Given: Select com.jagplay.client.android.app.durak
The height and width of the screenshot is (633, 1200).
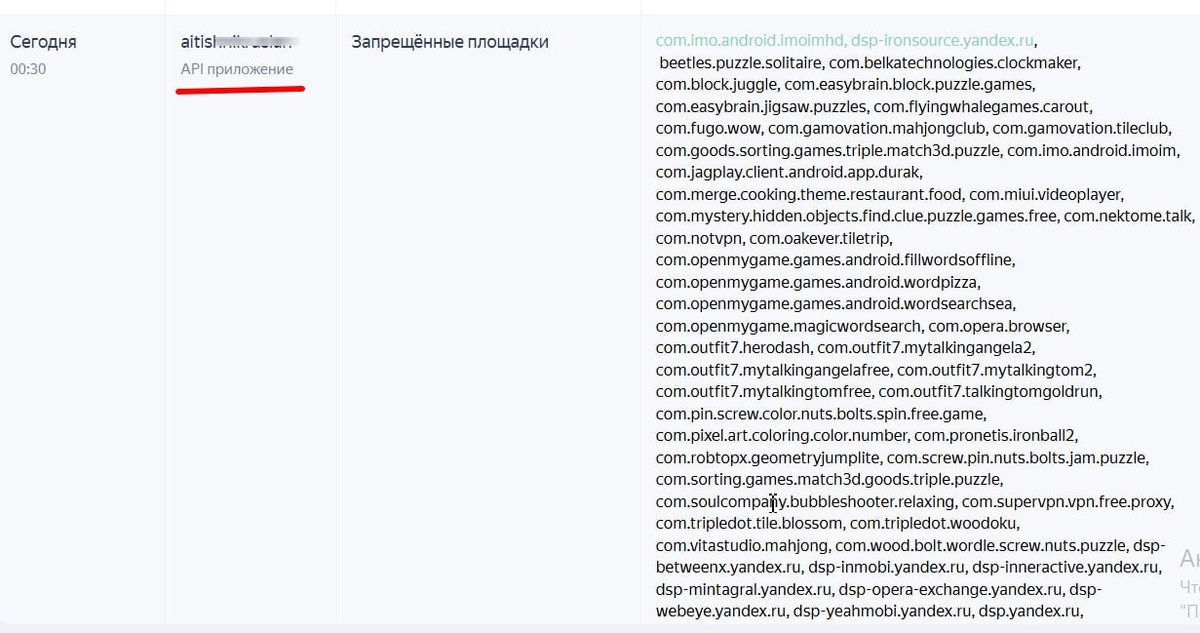Looking at the screenshot, I should click(787, 173).
